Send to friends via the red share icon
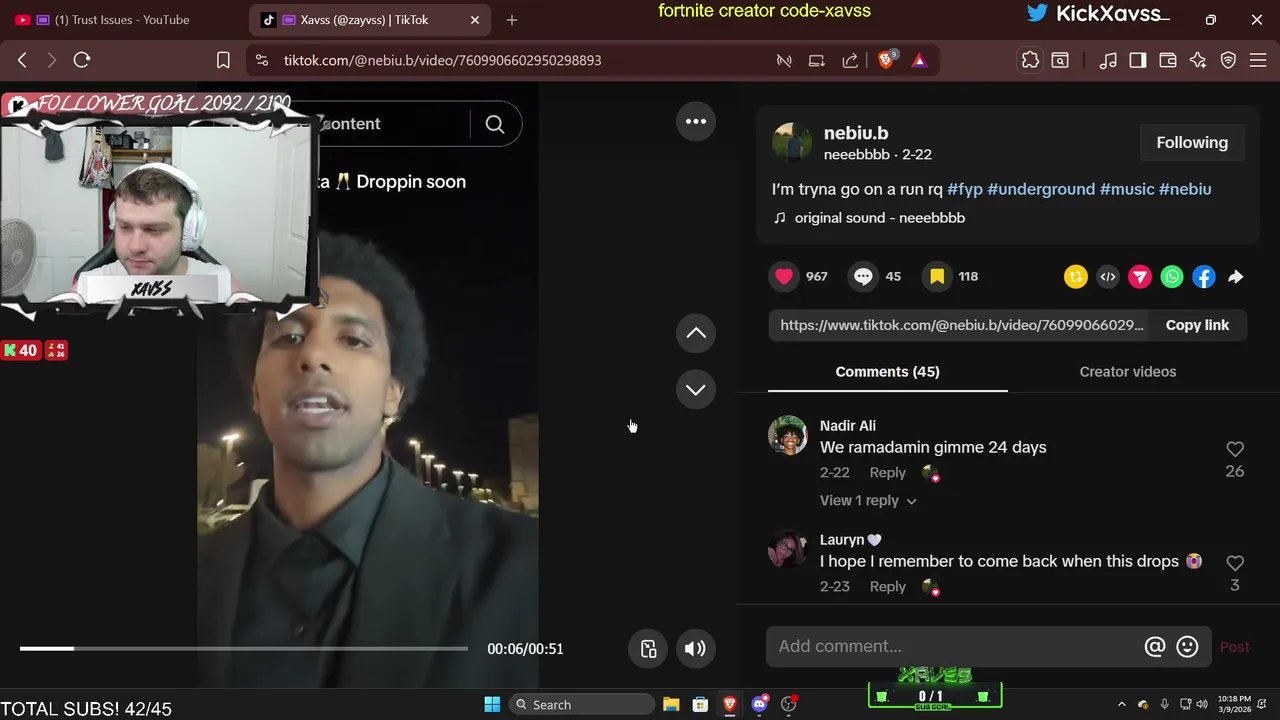The width and height of the screenshot is (1280, 720). [1140, 277]
